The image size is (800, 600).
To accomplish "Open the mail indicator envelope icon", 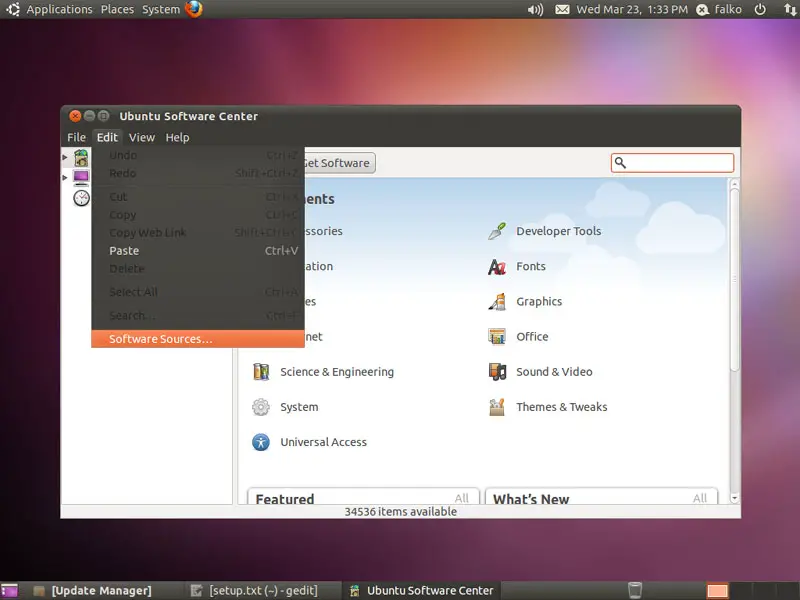I will (x=562, y=9).
